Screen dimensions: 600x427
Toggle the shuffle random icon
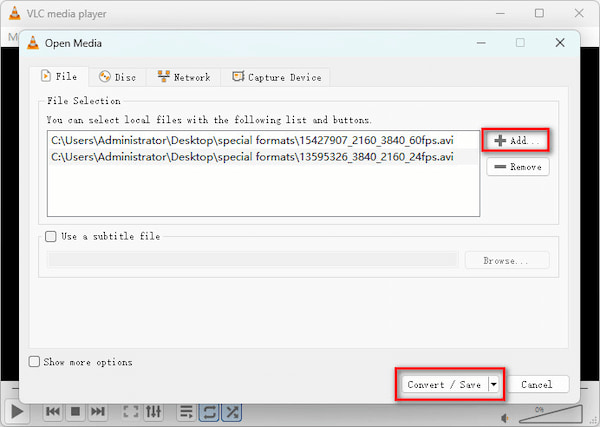click(x=232, y=412)
